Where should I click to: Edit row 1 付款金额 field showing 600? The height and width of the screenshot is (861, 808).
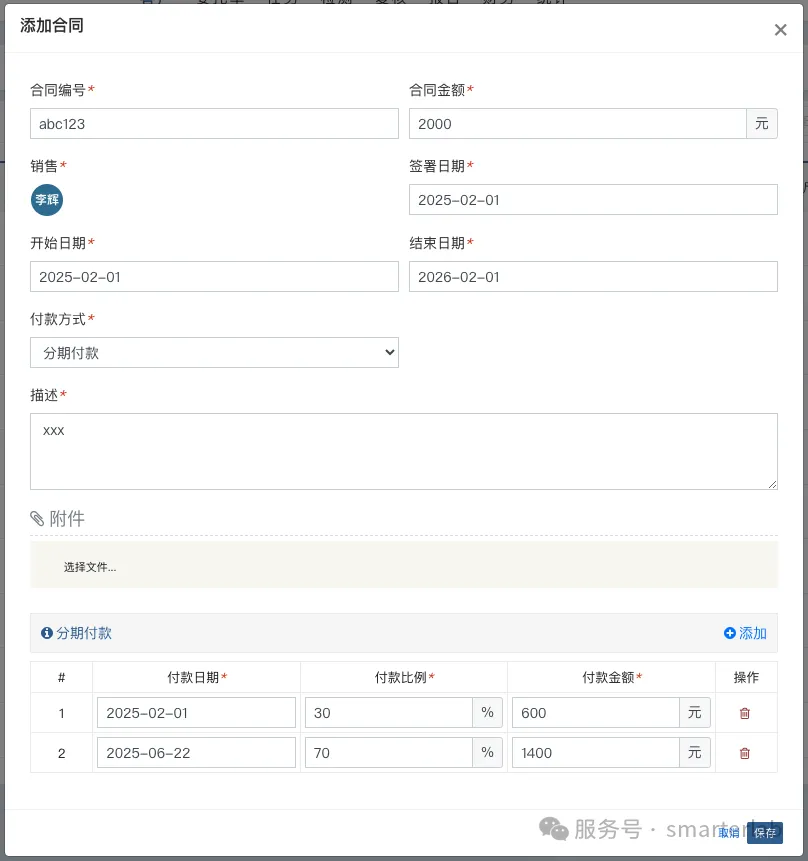tap(596, 713)
